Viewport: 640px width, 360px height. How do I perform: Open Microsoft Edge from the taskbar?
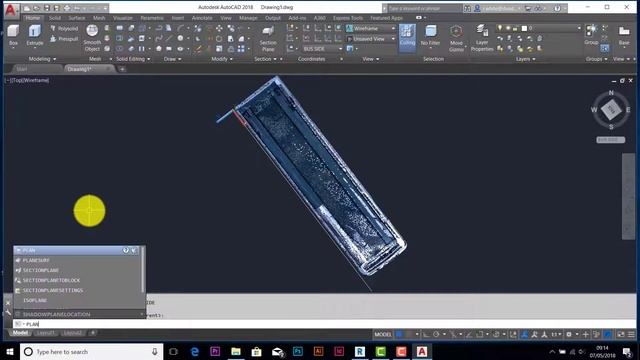click(x=195, y=351)
